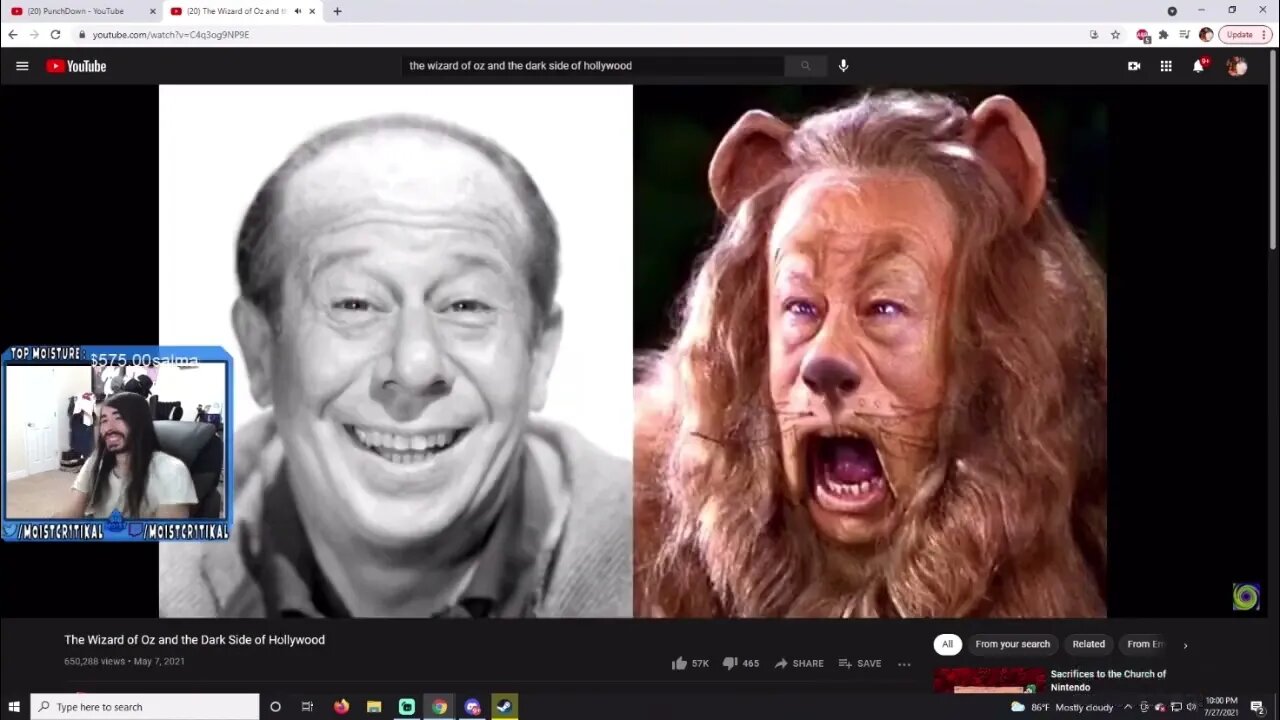Open the video's three-dot more actions menu
Viewport: 1280px width, 720px height.
904,663
